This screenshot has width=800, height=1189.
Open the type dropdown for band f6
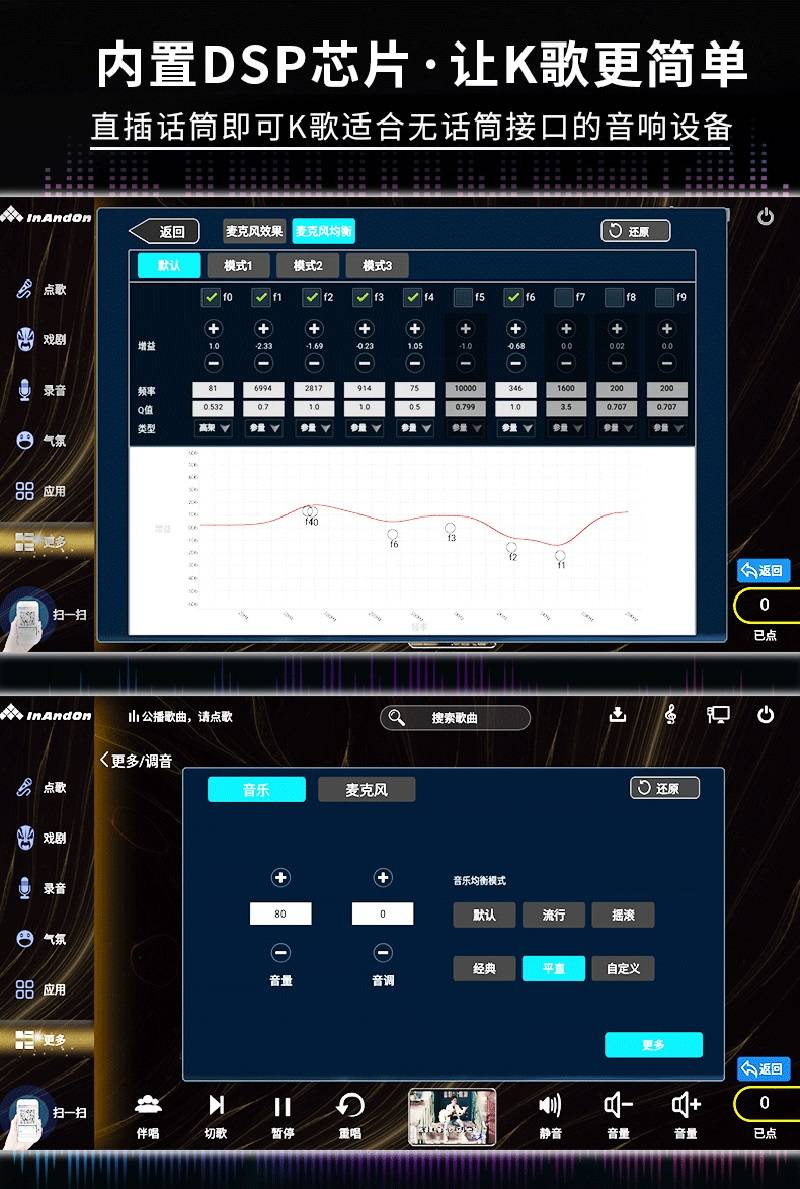pos(515,428)
